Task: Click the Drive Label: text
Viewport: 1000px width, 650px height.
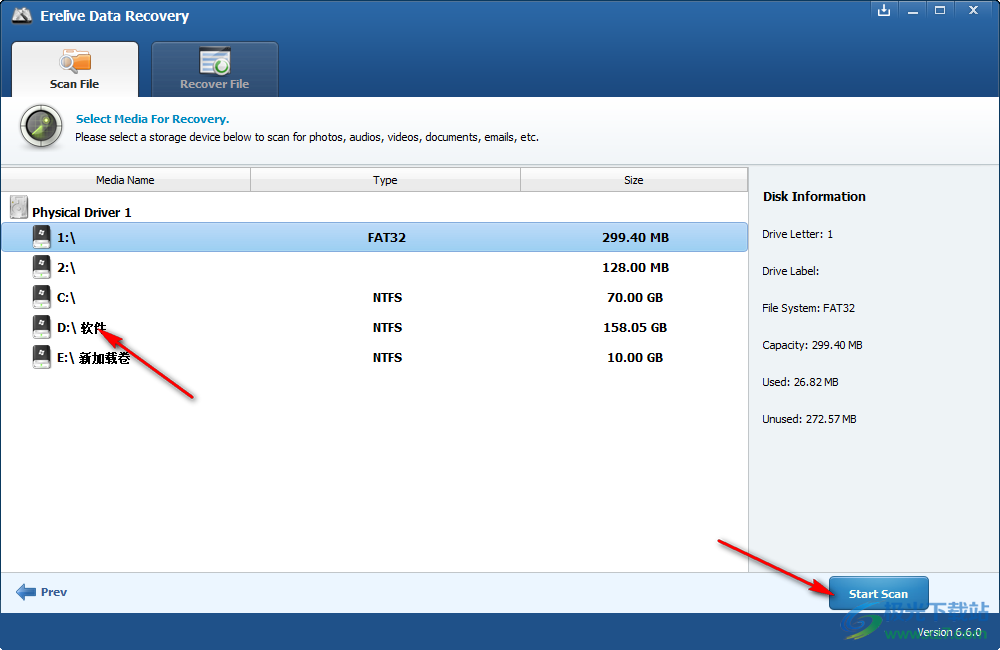Action: tap(790, 271)
